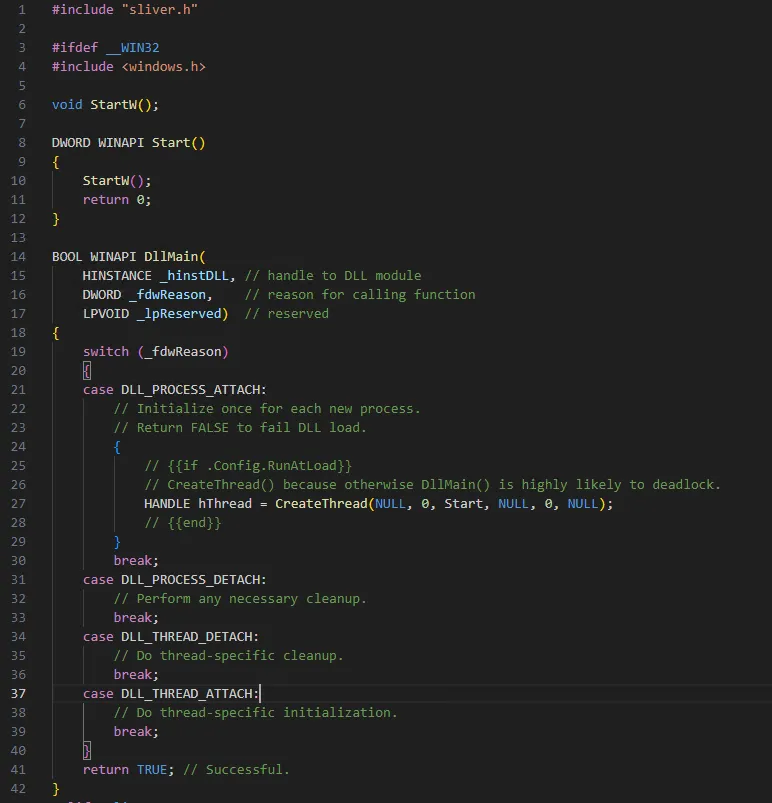
Task: Click comment "Do thread-specific initialization."
Action: (256, 713)
